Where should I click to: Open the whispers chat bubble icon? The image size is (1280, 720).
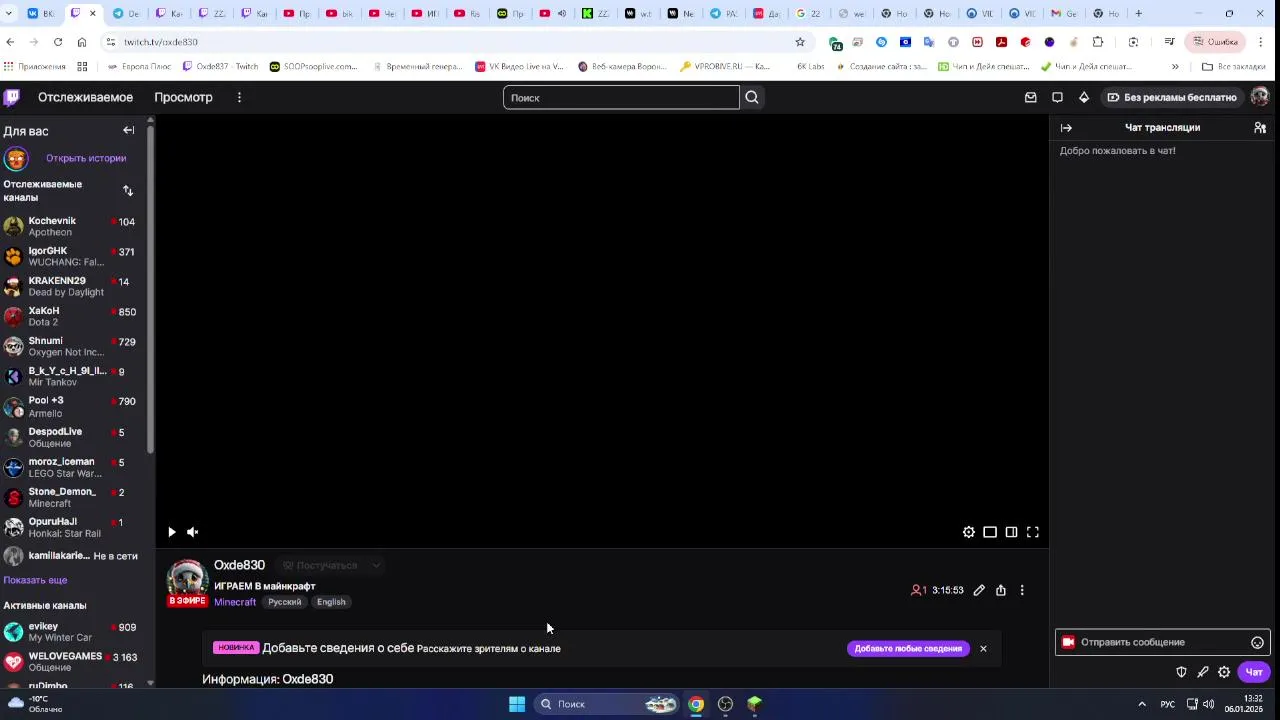click(x=1057, y=97)
